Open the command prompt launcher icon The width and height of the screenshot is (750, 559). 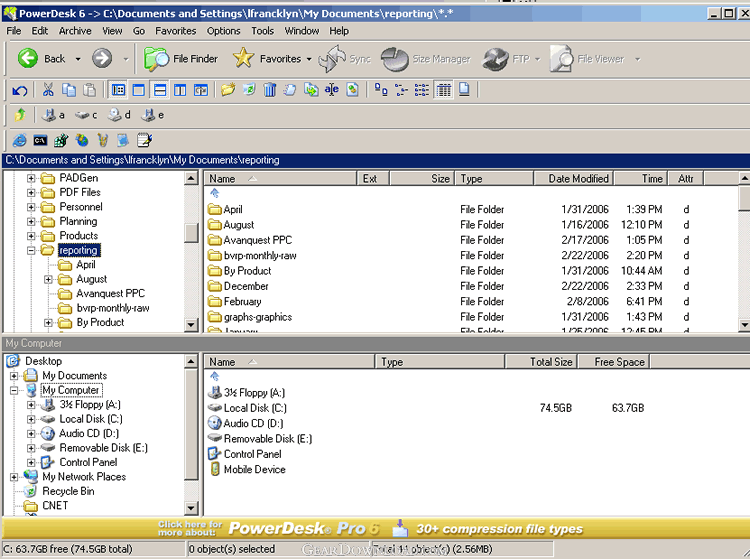(40, 140)
